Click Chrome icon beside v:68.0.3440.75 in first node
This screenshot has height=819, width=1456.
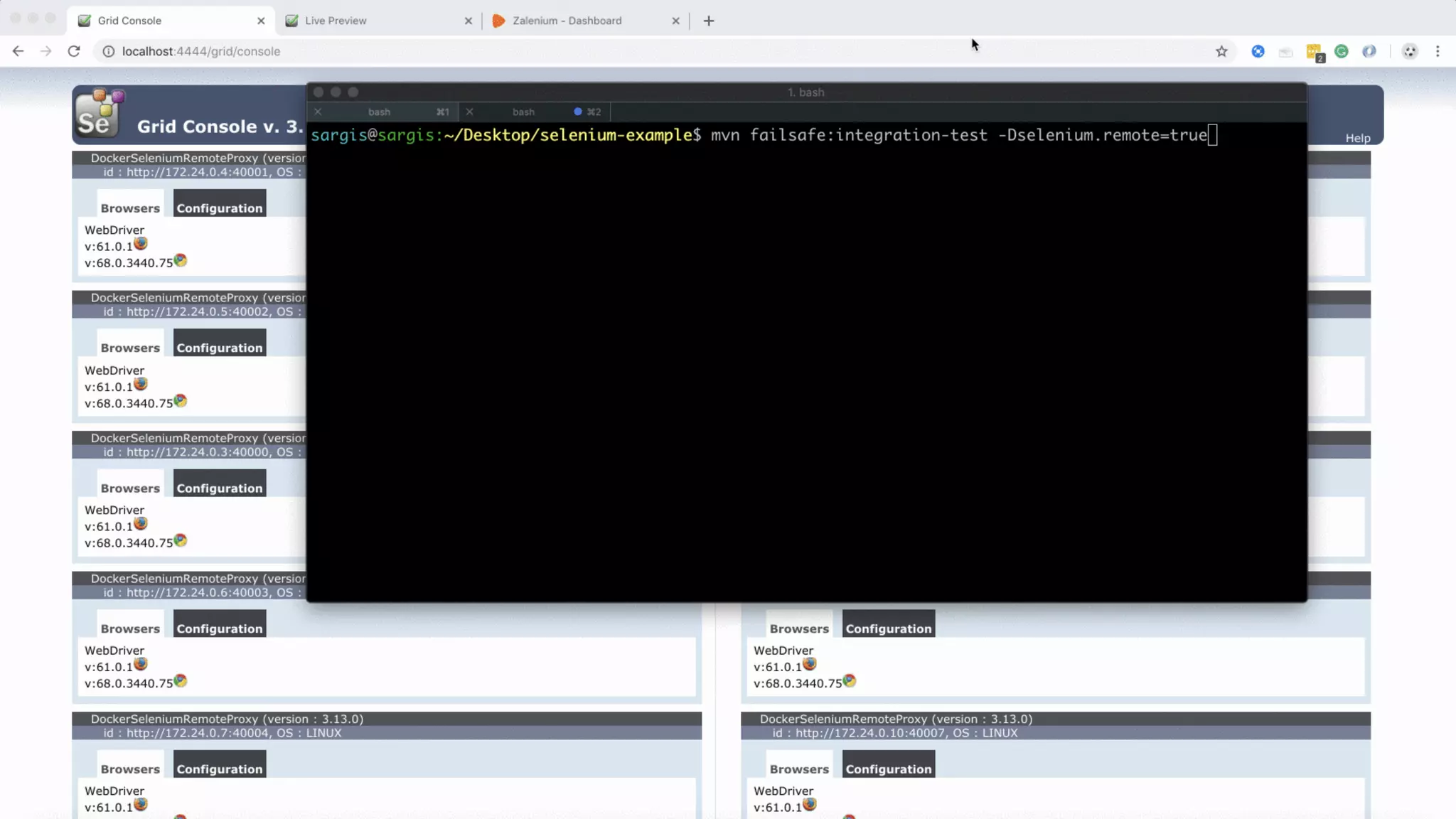[181, 260]
